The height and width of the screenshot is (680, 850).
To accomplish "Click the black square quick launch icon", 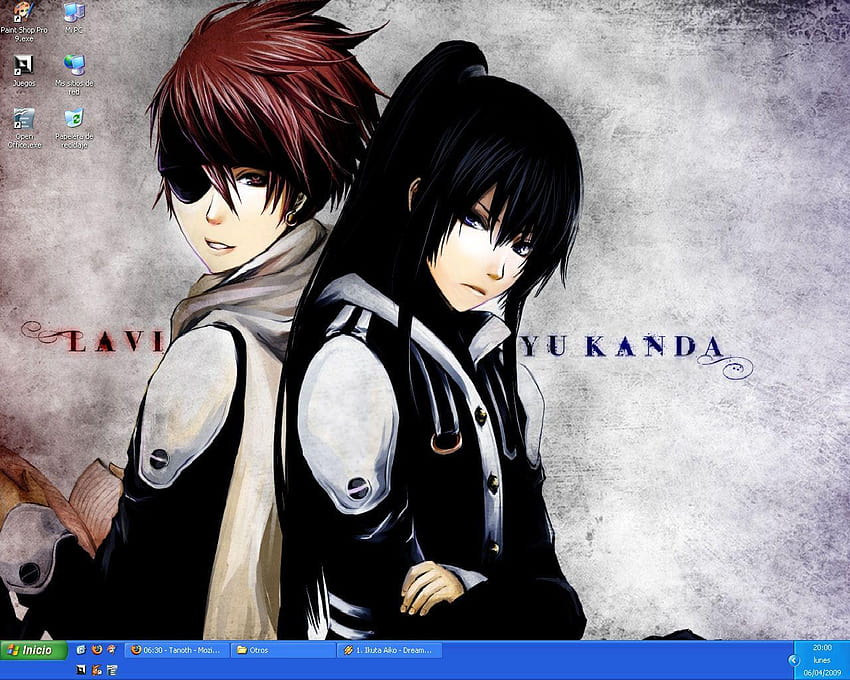I will click(x=81, y=670).
